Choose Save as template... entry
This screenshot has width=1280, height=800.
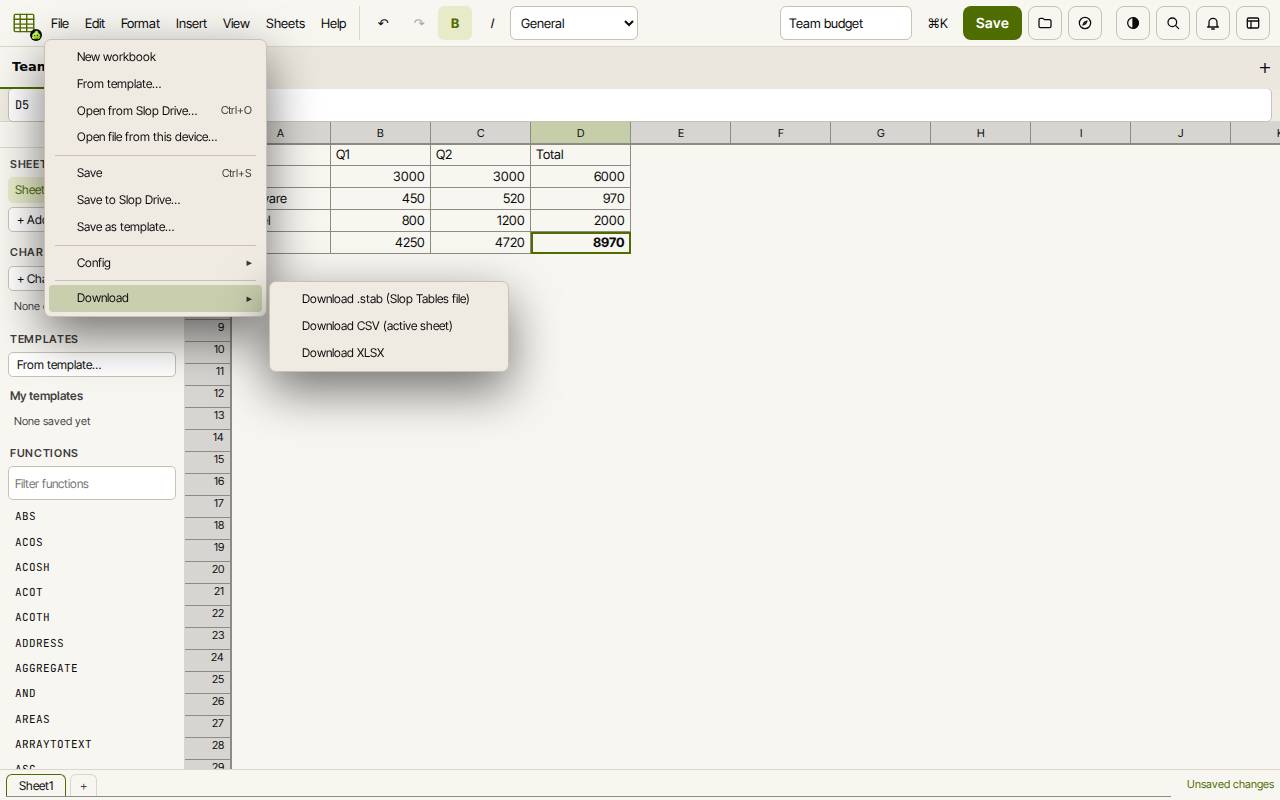tap(155, 227)
